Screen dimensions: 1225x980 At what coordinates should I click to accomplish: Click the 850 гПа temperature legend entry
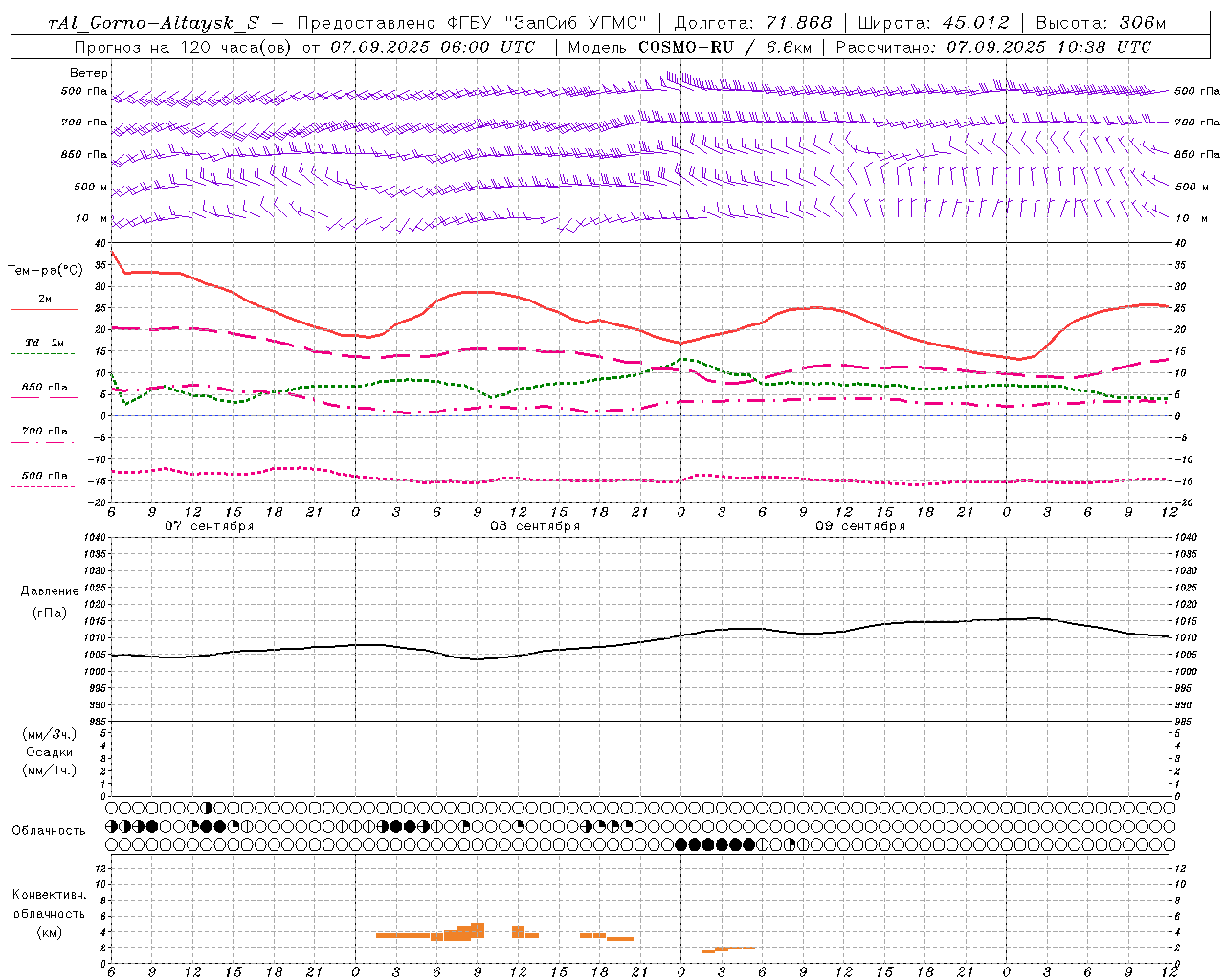coord(45,388)
